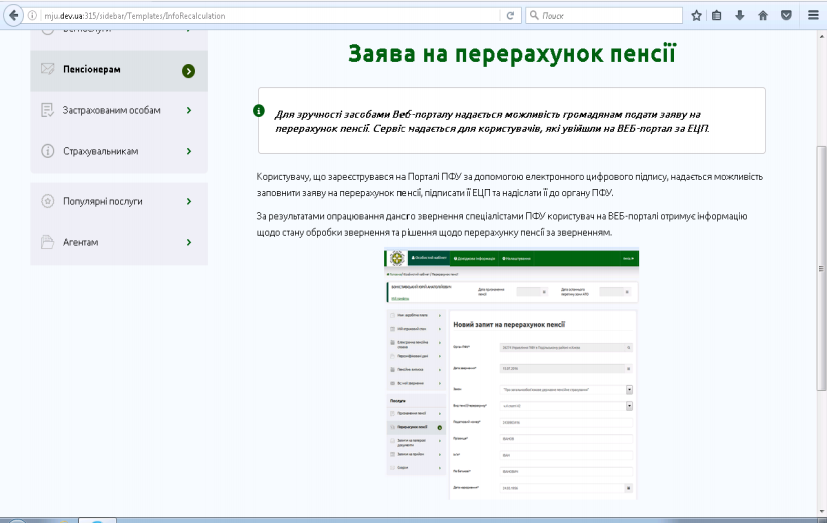This screenshot has height=523, width=827.
Task: Open site identity info icon in address bar
Action: [x=32, y=16]
